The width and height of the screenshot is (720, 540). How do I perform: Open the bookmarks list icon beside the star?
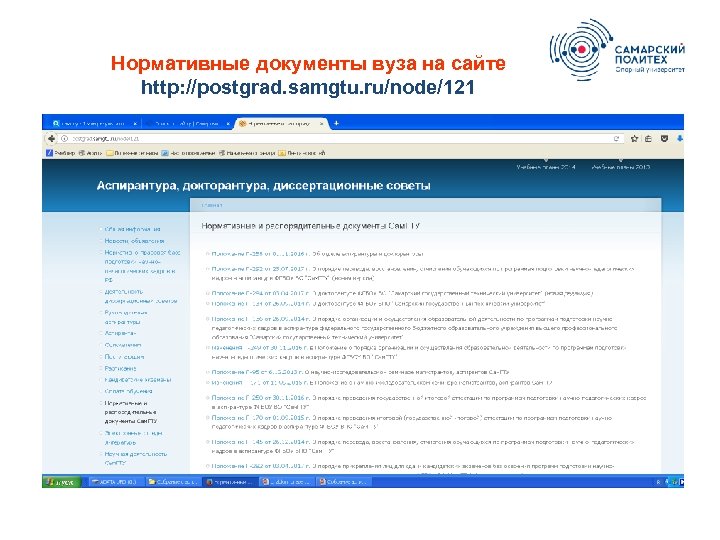click(648, 138)
